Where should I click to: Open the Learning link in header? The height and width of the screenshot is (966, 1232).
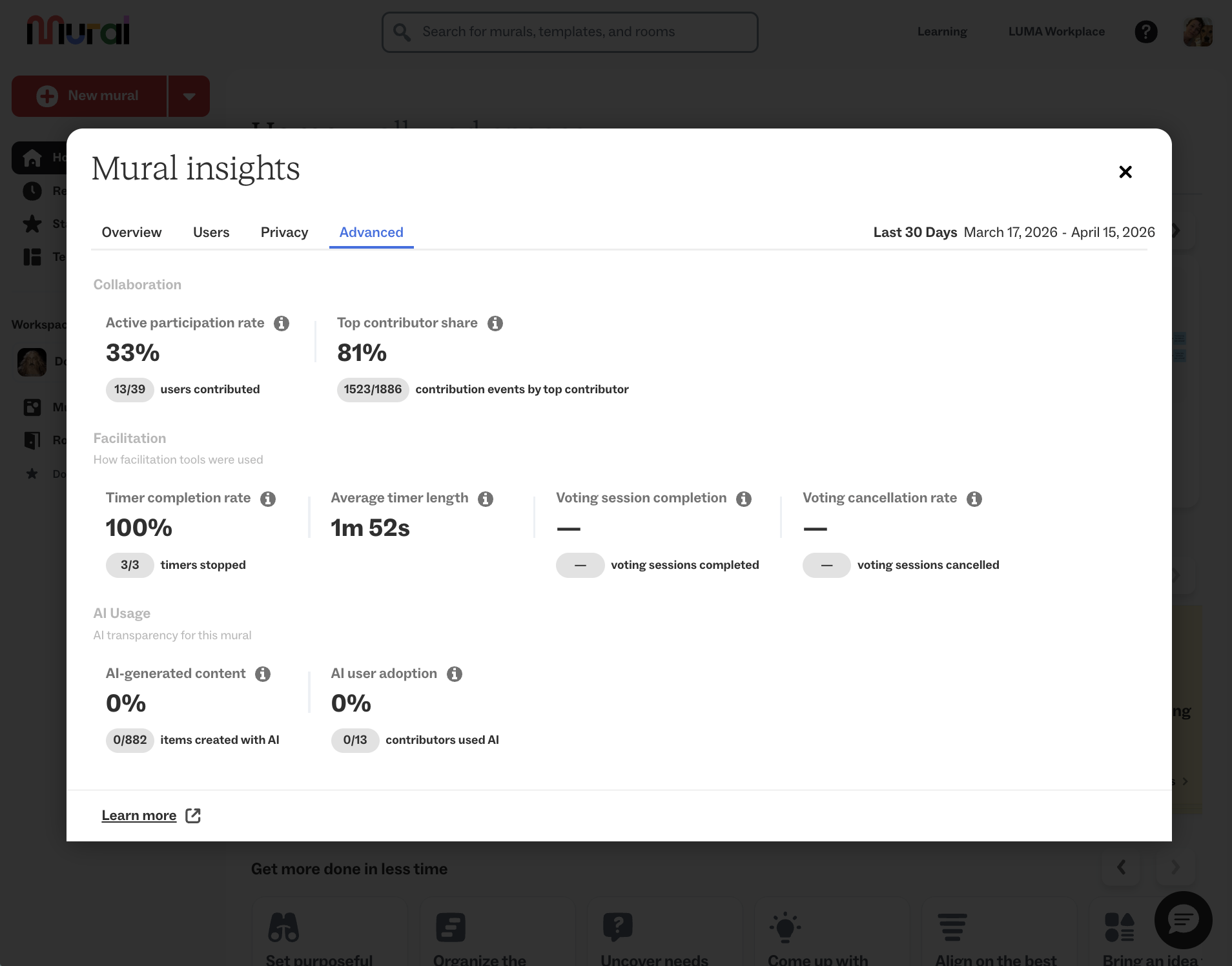tap(942, 32)
